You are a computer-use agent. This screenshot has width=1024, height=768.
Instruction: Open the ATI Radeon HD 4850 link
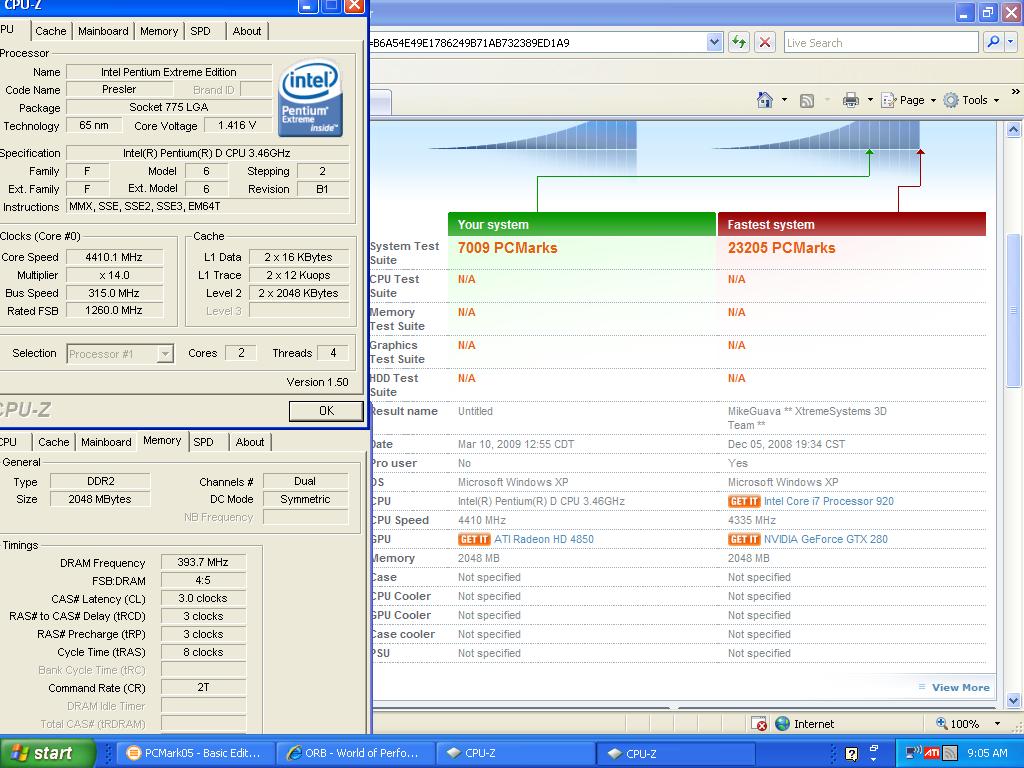pyautogui.click(x=544, y=539)
